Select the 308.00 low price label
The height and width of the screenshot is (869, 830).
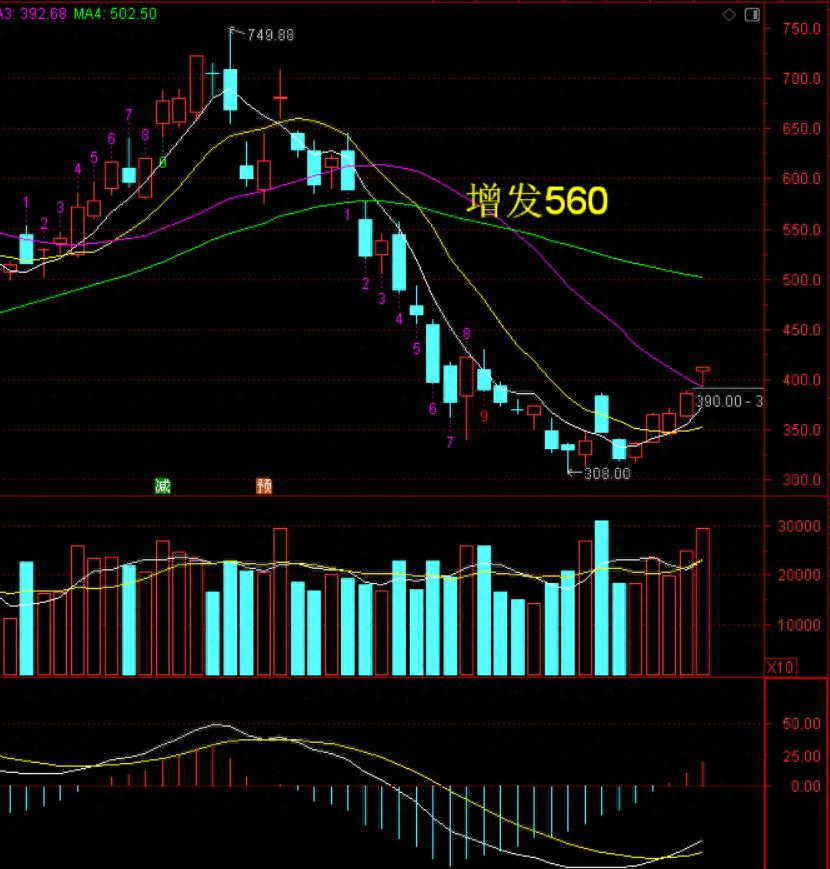607,473
